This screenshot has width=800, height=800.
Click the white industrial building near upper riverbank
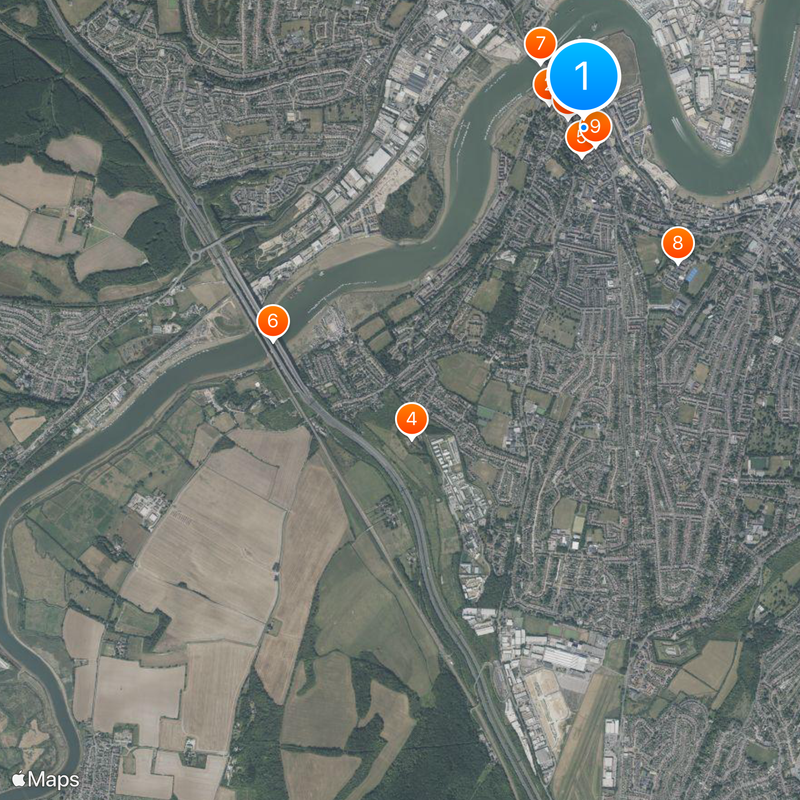[x=378, y=161]
